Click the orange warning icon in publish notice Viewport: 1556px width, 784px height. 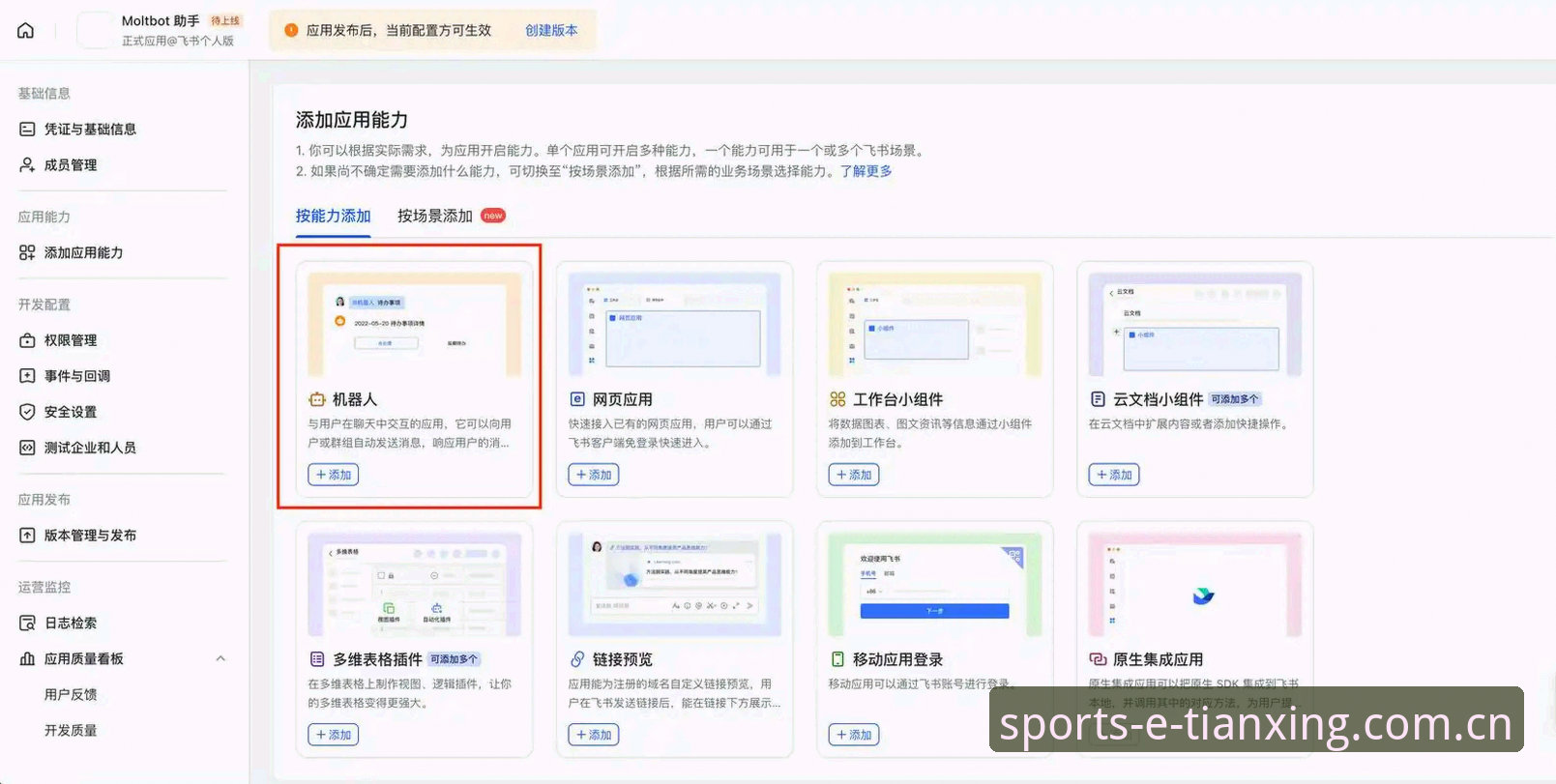point(291,30)
